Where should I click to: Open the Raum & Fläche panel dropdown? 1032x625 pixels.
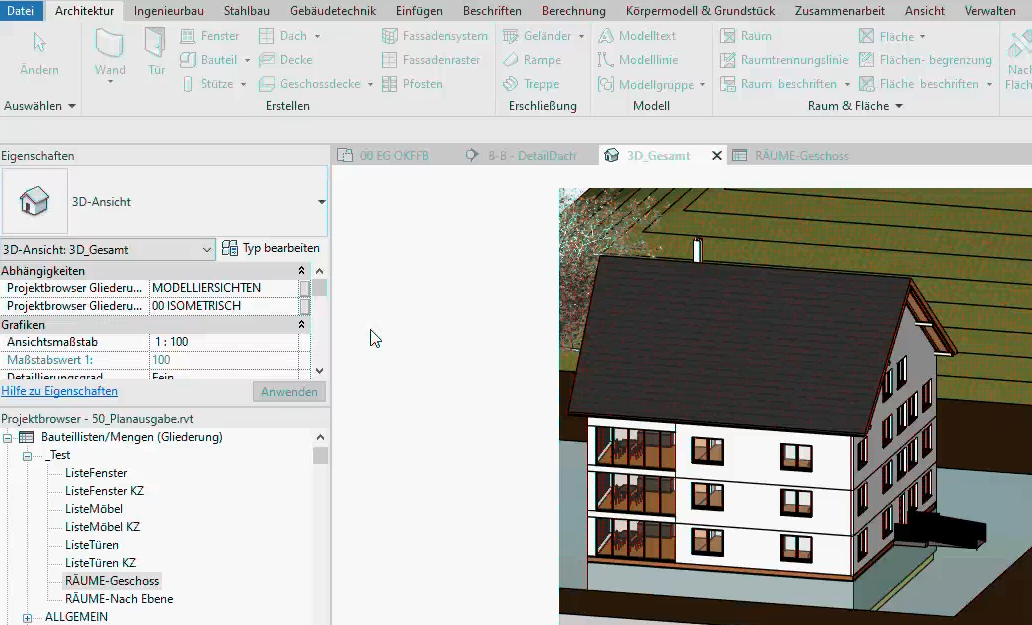click(898, 106)
